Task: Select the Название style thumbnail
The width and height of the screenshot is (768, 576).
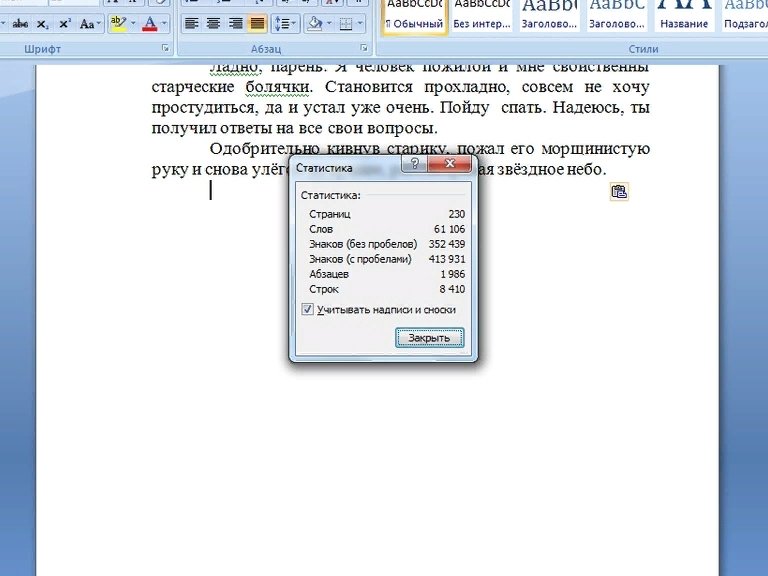Action: (685, 14)
